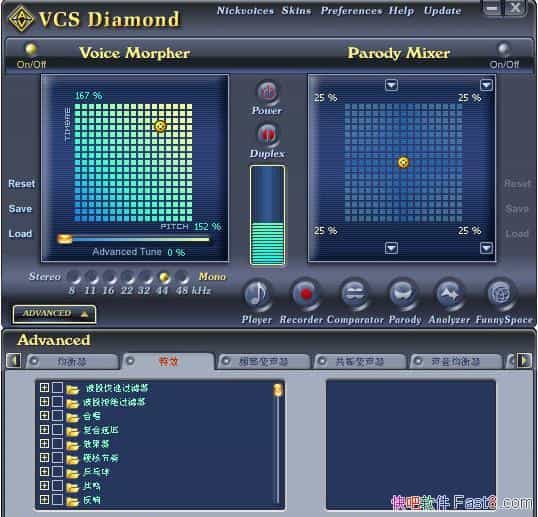Open the Preferences menu
Screen dimensions: 538x517
click(351, 11)
